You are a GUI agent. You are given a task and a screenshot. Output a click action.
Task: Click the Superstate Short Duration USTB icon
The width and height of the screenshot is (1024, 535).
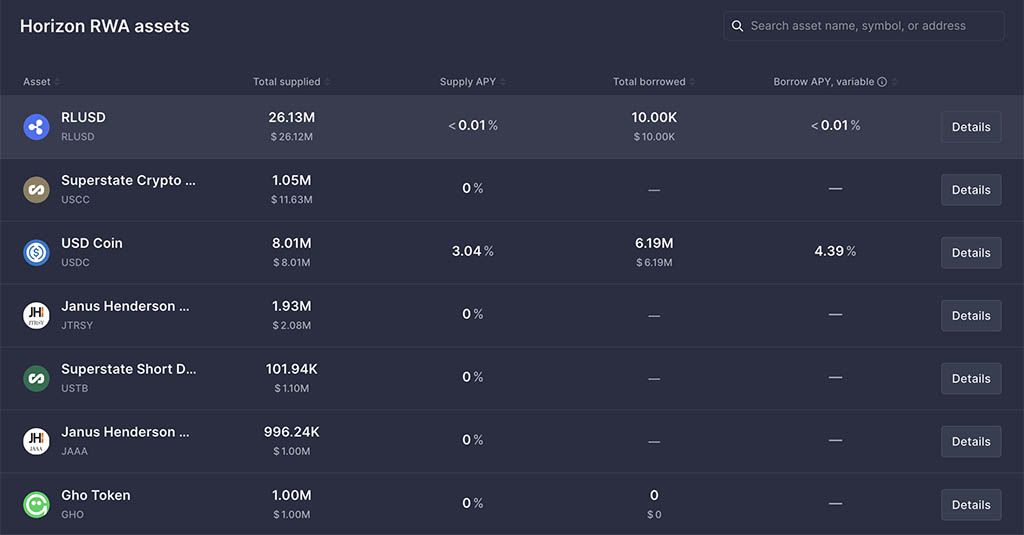coord(37,379)
